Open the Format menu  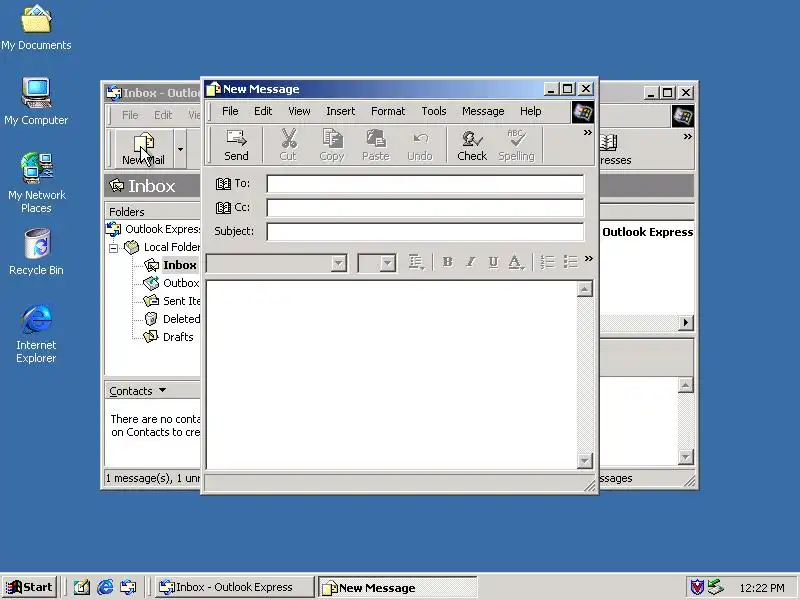(x=388, y=111)
